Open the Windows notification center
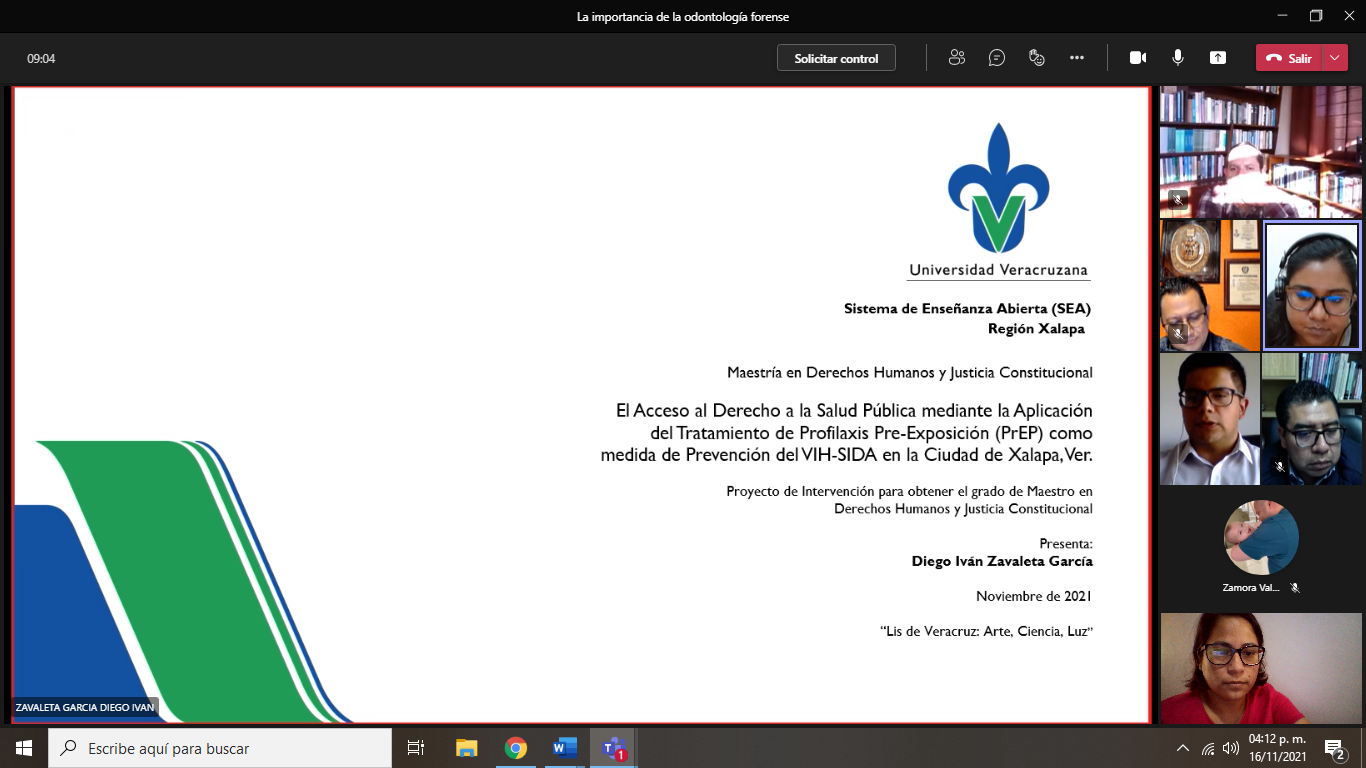 point(1334,748)
